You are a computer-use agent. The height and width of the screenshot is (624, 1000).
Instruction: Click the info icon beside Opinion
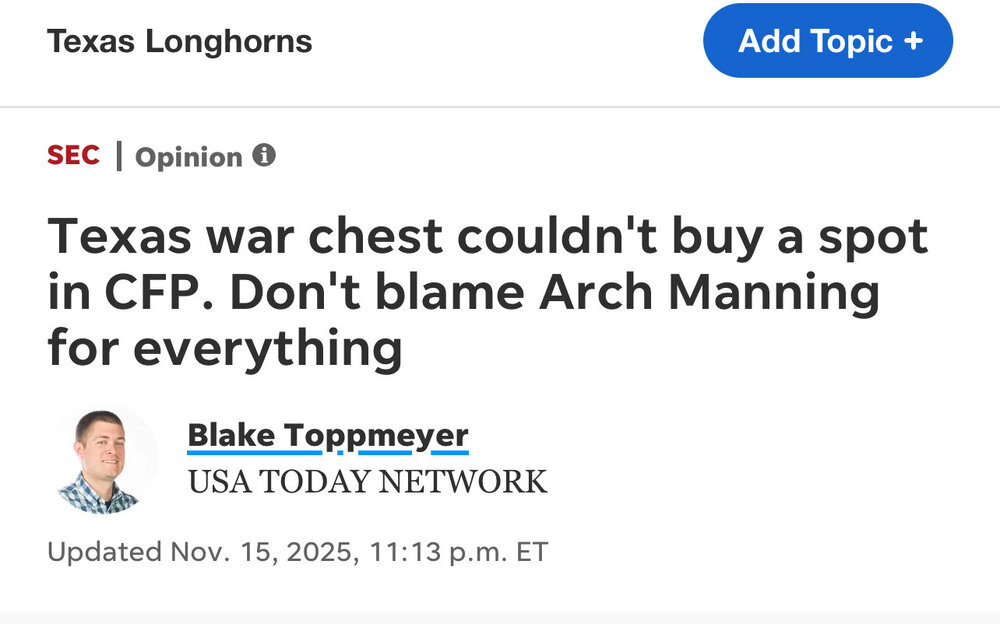click(x=264, y=156)
